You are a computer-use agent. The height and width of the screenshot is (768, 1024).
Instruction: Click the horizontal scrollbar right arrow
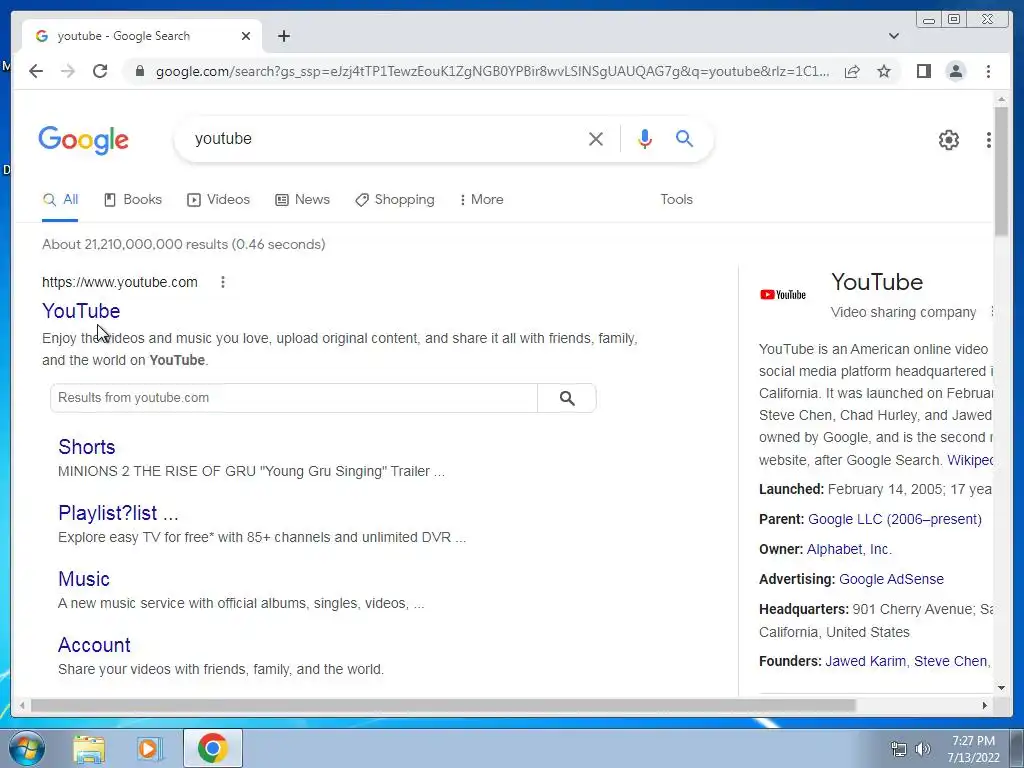pos(985,705)
